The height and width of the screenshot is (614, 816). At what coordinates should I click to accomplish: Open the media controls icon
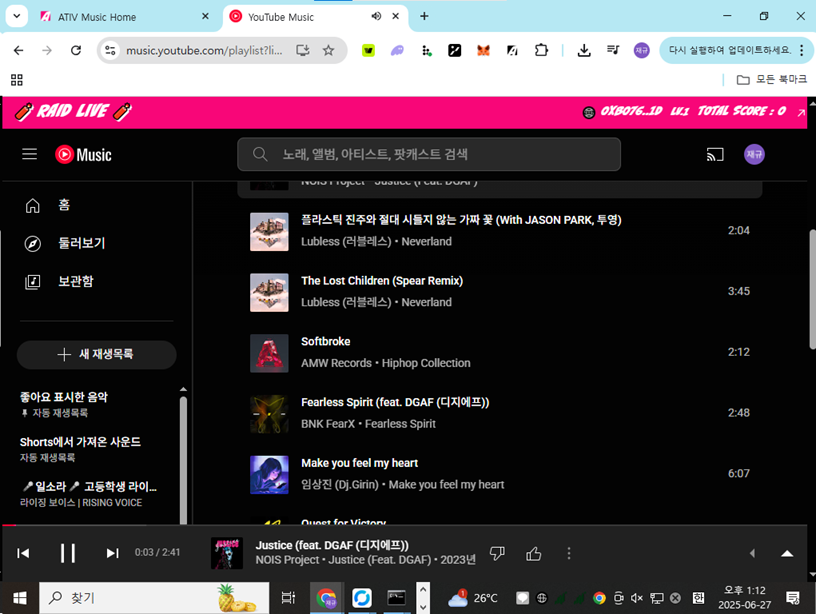click(x=613, y=50)
